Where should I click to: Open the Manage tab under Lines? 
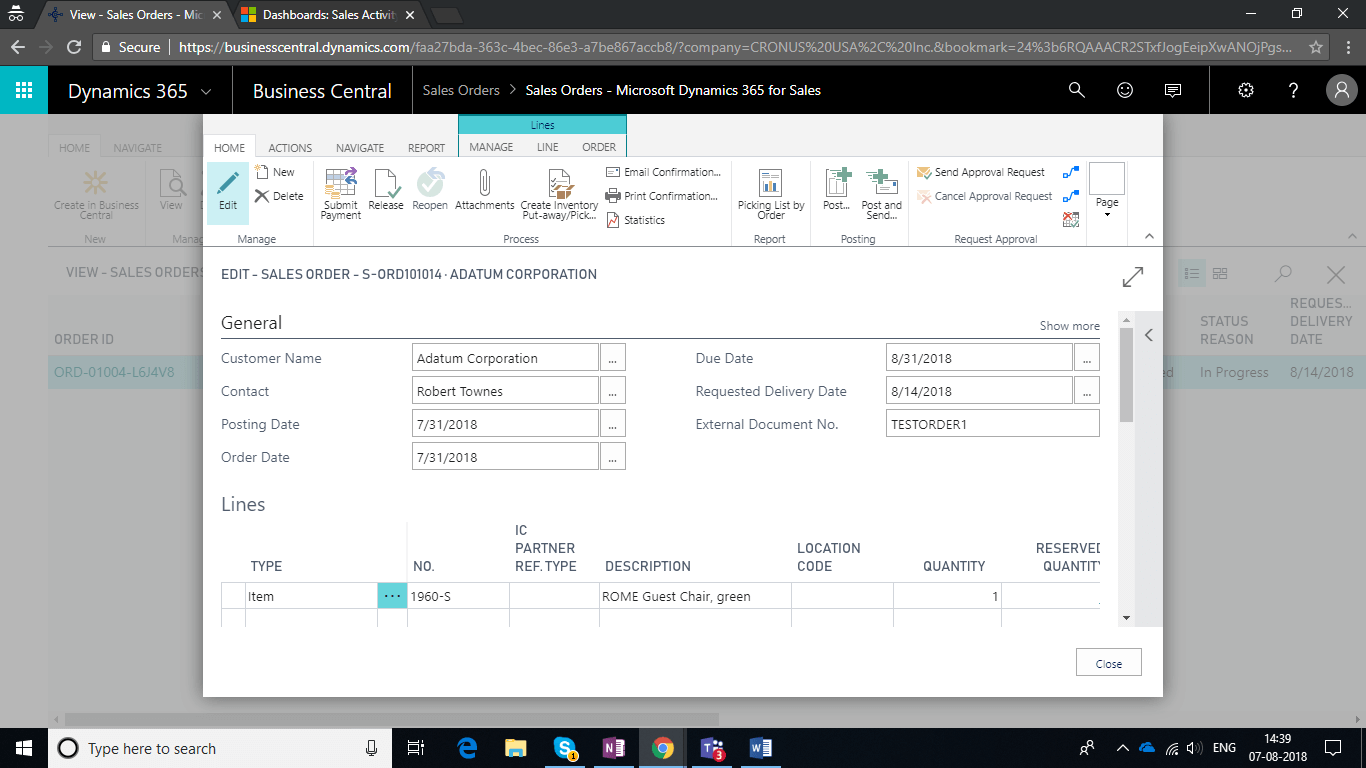[x=491, y=147]
